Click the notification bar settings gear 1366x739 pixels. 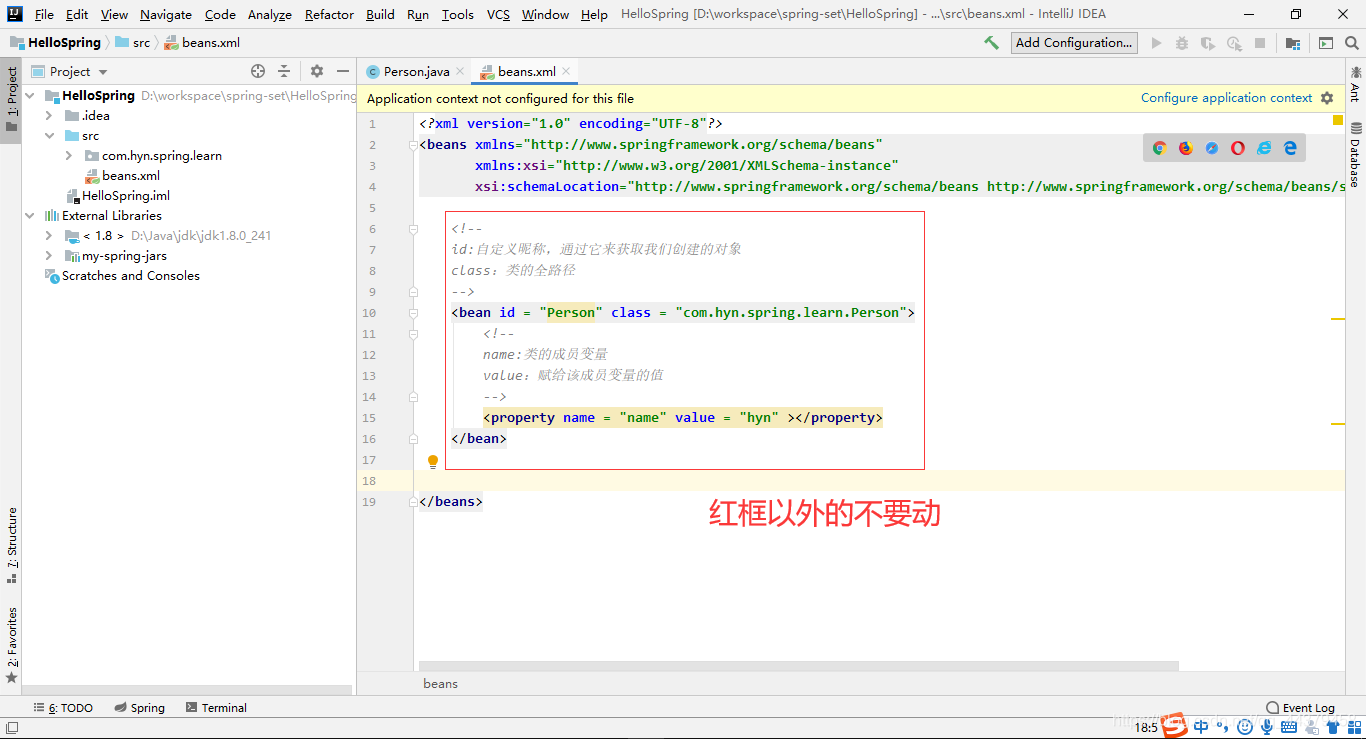click(1327, 98)
